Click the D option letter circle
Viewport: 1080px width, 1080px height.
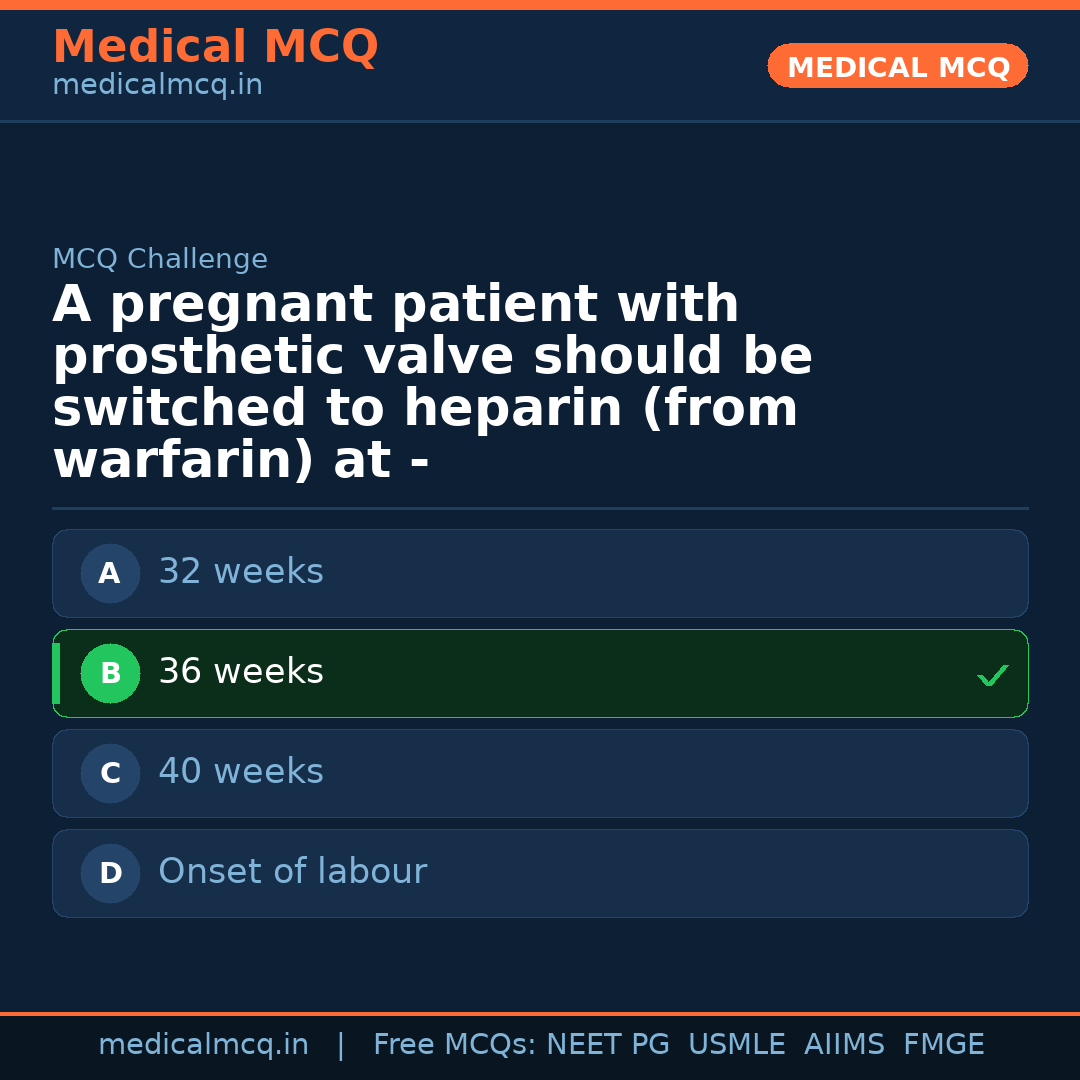coord(110,874)
